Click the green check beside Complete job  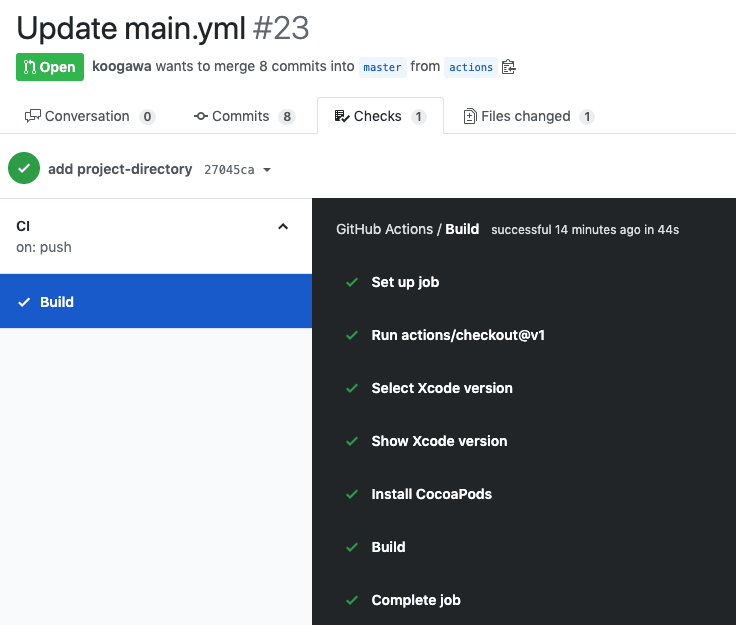pyautogui.click(x=352, y=600)
